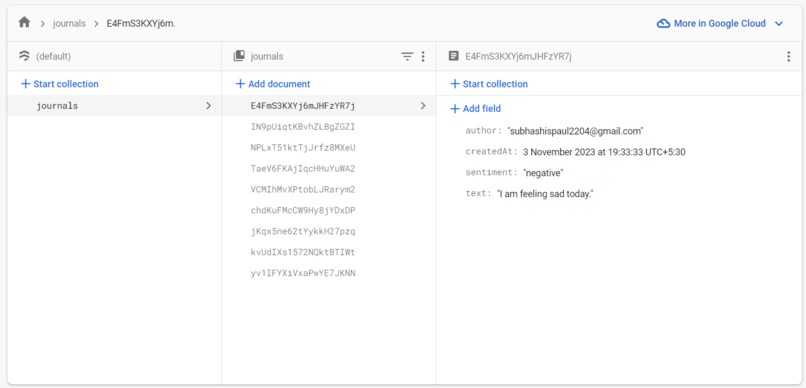Screen dimensions: 806x388
Task: Expand the chevron on the journals row
Action: (208, 106)
